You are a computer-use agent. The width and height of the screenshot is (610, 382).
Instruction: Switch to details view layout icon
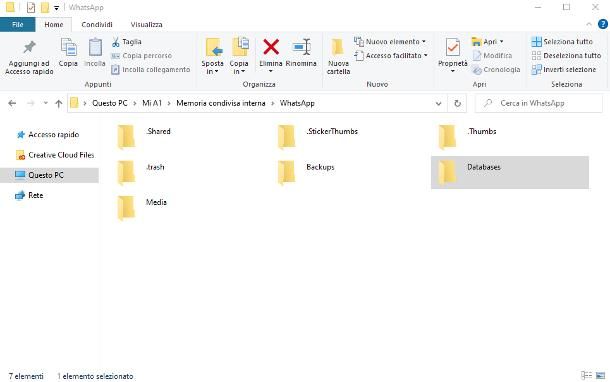(x=586, y=375)
